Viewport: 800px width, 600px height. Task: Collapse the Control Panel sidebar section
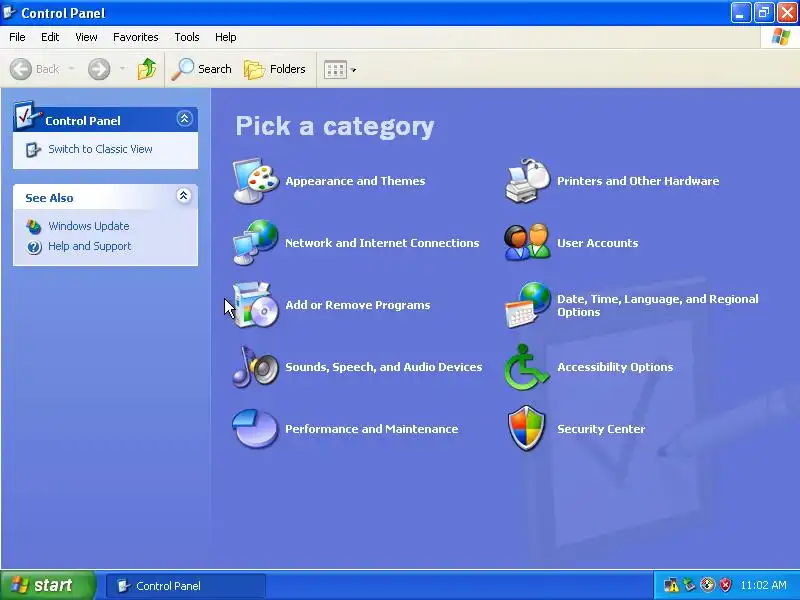184,118
